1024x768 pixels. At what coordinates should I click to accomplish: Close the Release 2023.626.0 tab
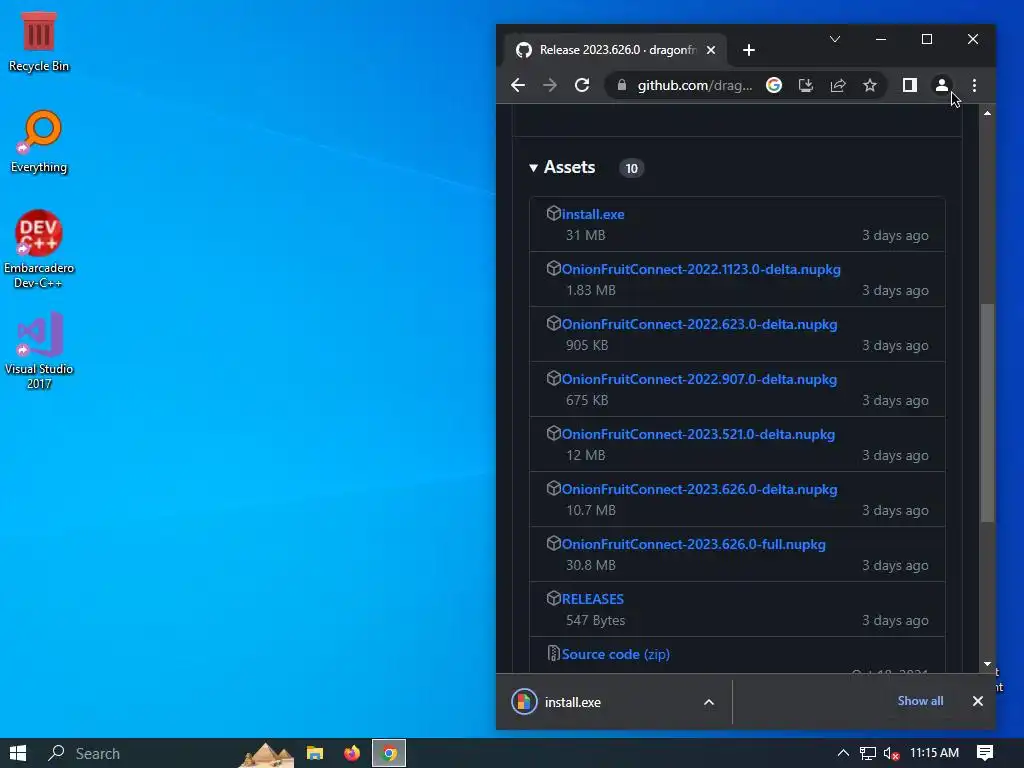click(711, 50)
